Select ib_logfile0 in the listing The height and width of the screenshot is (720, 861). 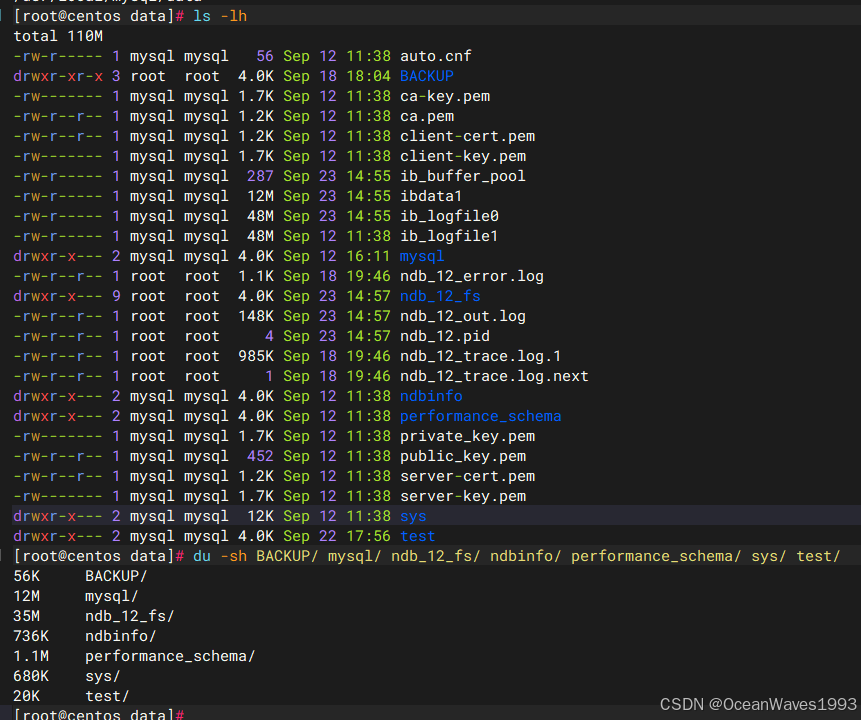[x=449, y=216]
